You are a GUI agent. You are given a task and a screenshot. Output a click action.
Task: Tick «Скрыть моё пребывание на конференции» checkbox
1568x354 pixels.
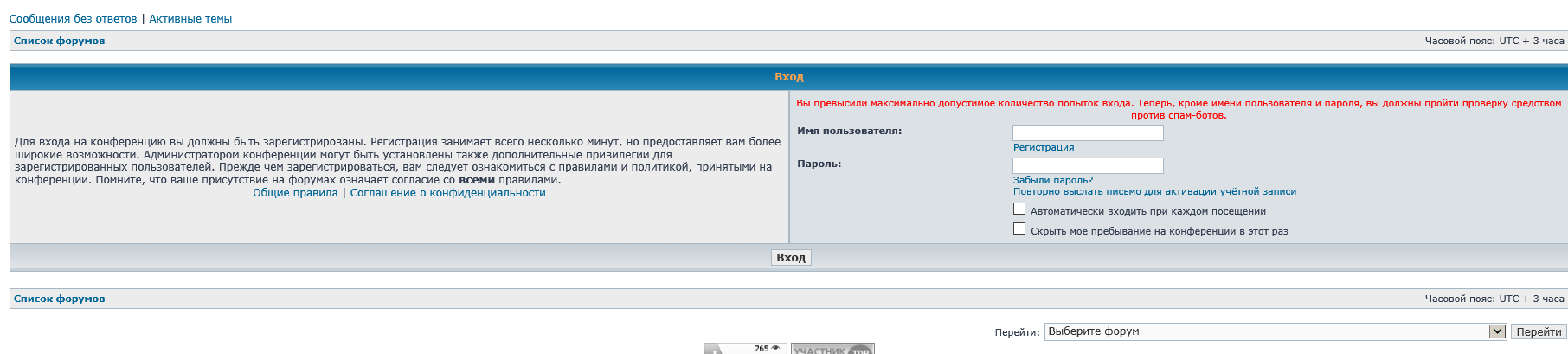1019,229
